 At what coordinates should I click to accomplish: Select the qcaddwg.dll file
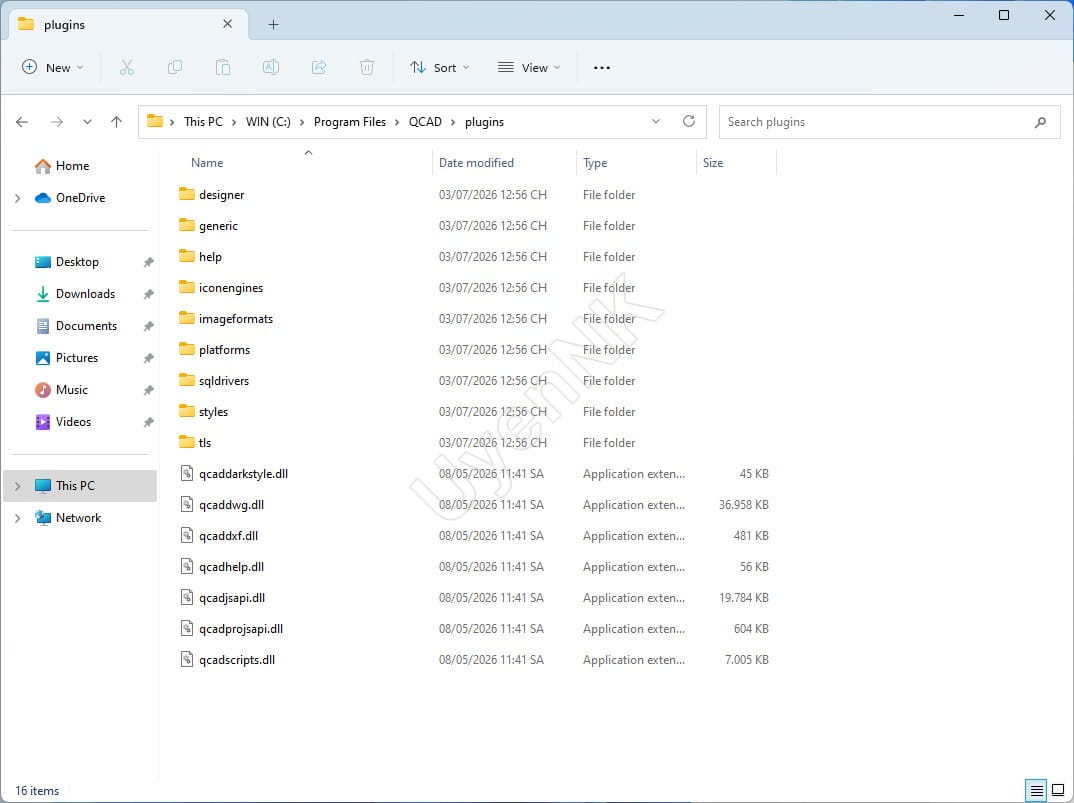click(232, 505)
